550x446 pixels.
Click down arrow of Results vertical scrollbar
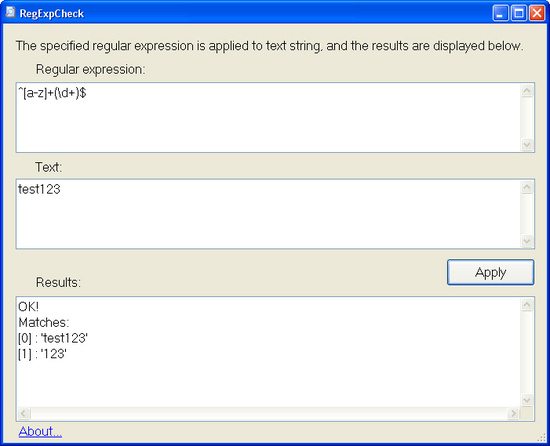click(x=527, y=400)
